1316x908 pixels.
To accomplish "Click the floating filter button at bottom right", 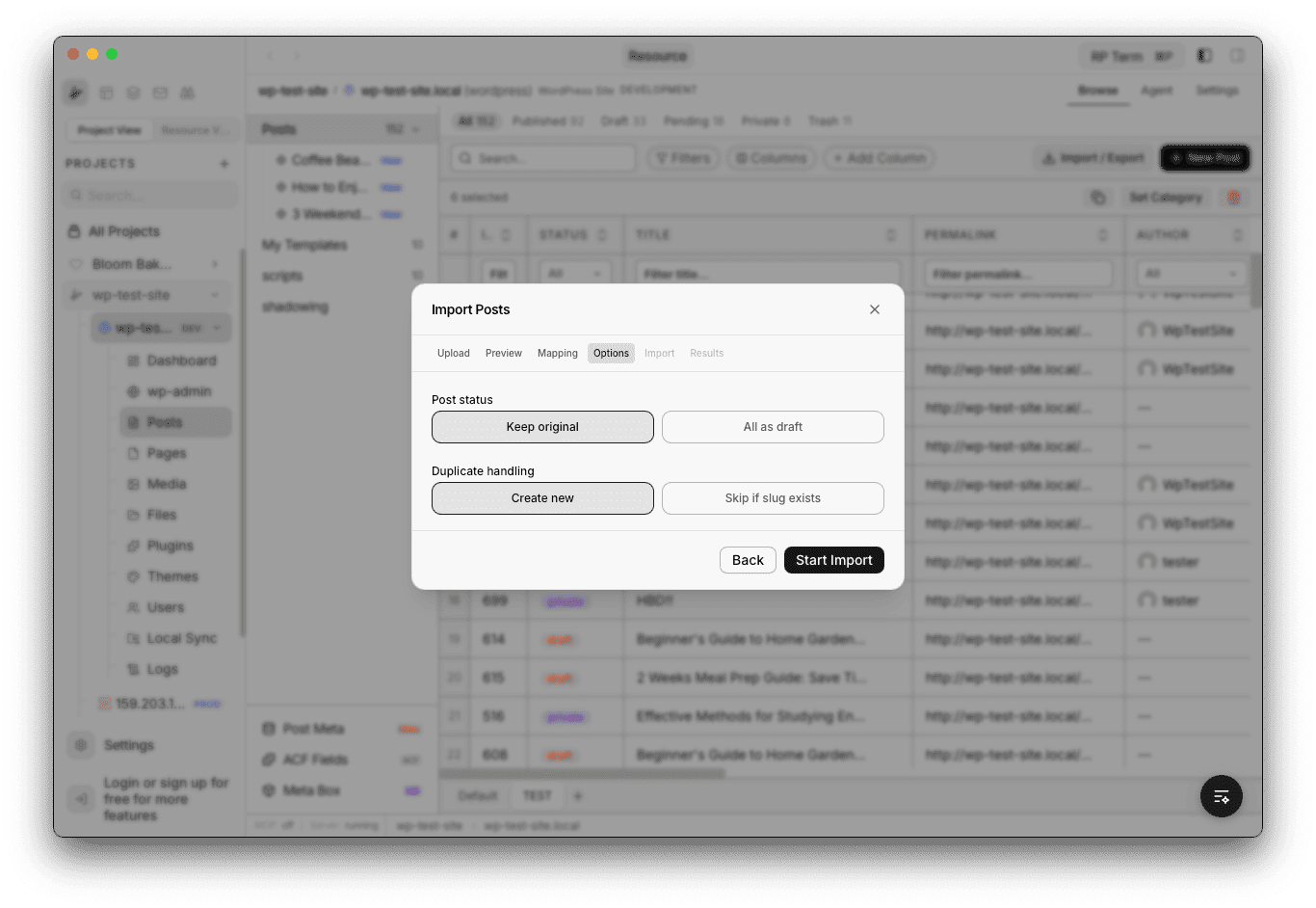I will point(1222,796).
